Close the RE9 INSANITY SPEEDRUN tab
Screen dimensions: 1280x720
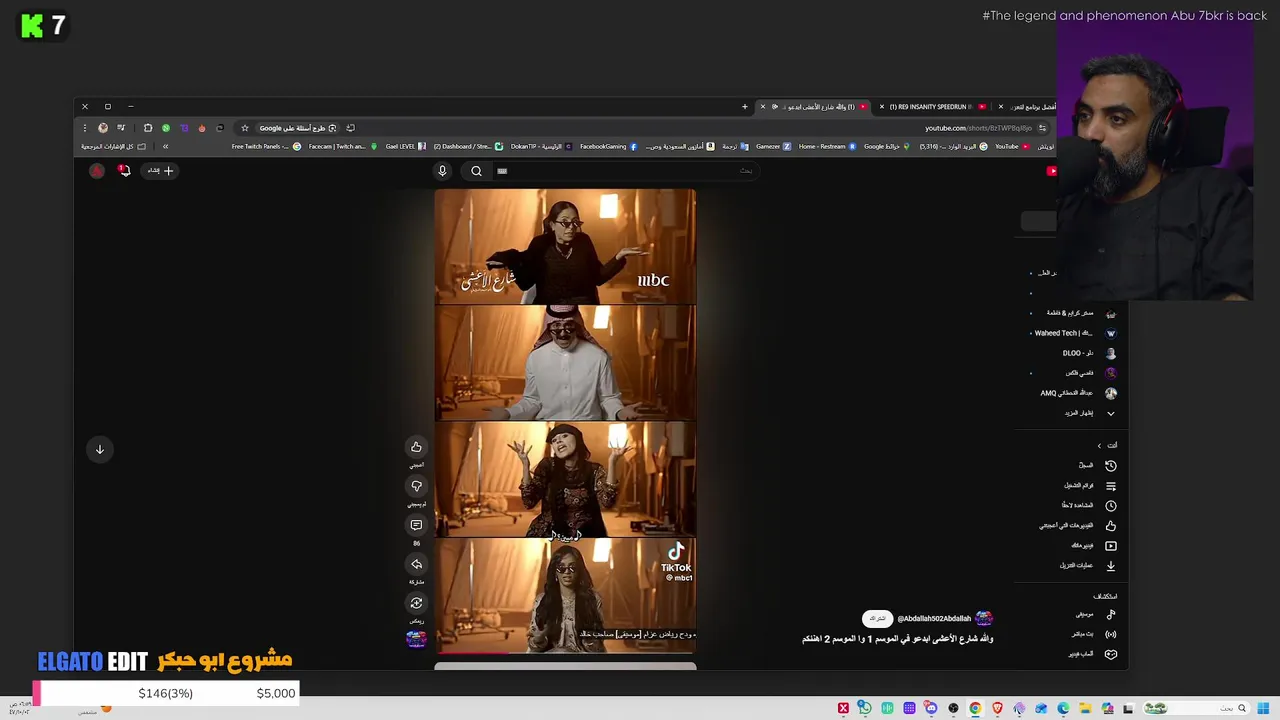(881, 107)
